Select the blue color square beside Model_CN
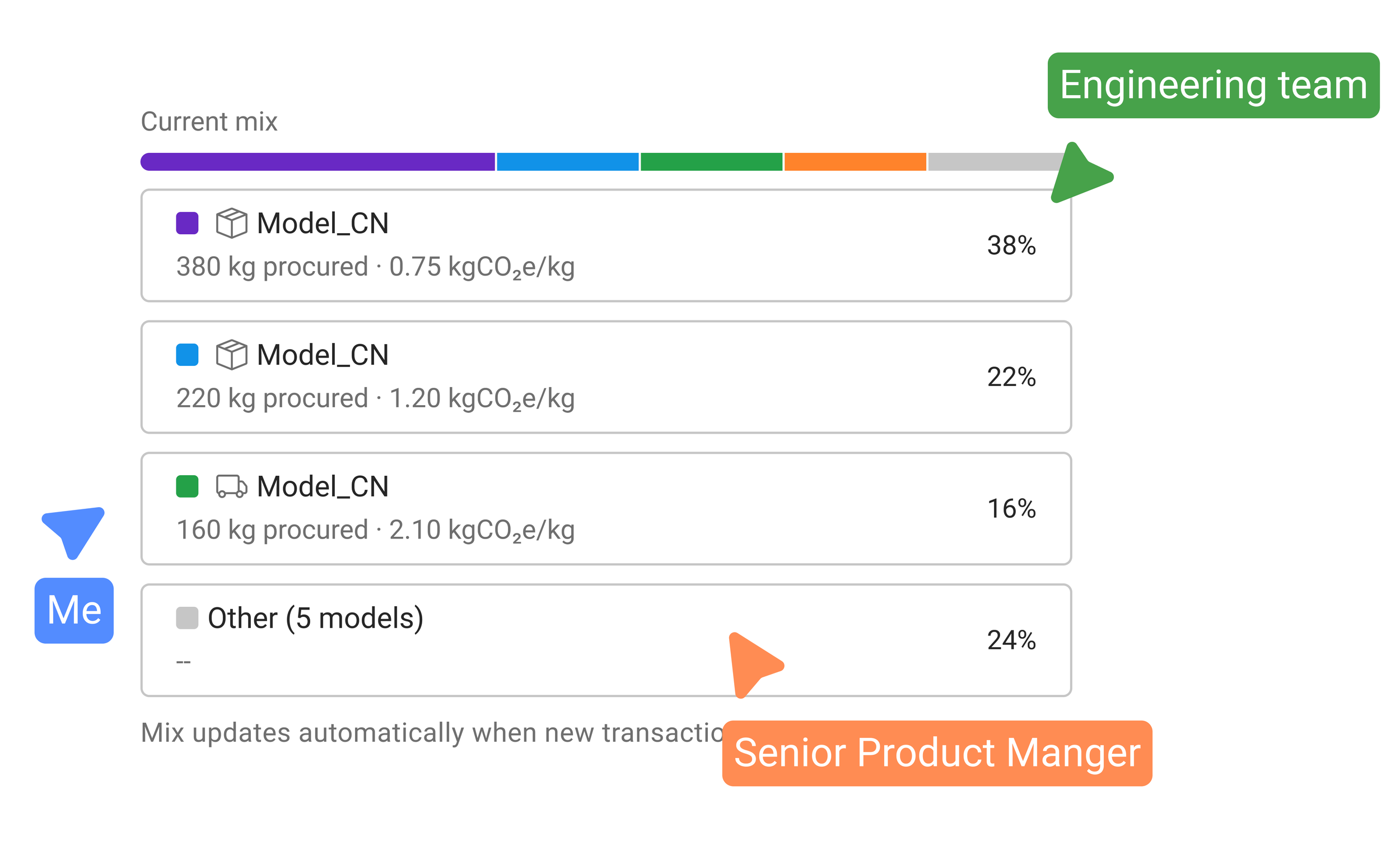The width and height of the screenshot is (1400, 850). [x=187, y=355]
